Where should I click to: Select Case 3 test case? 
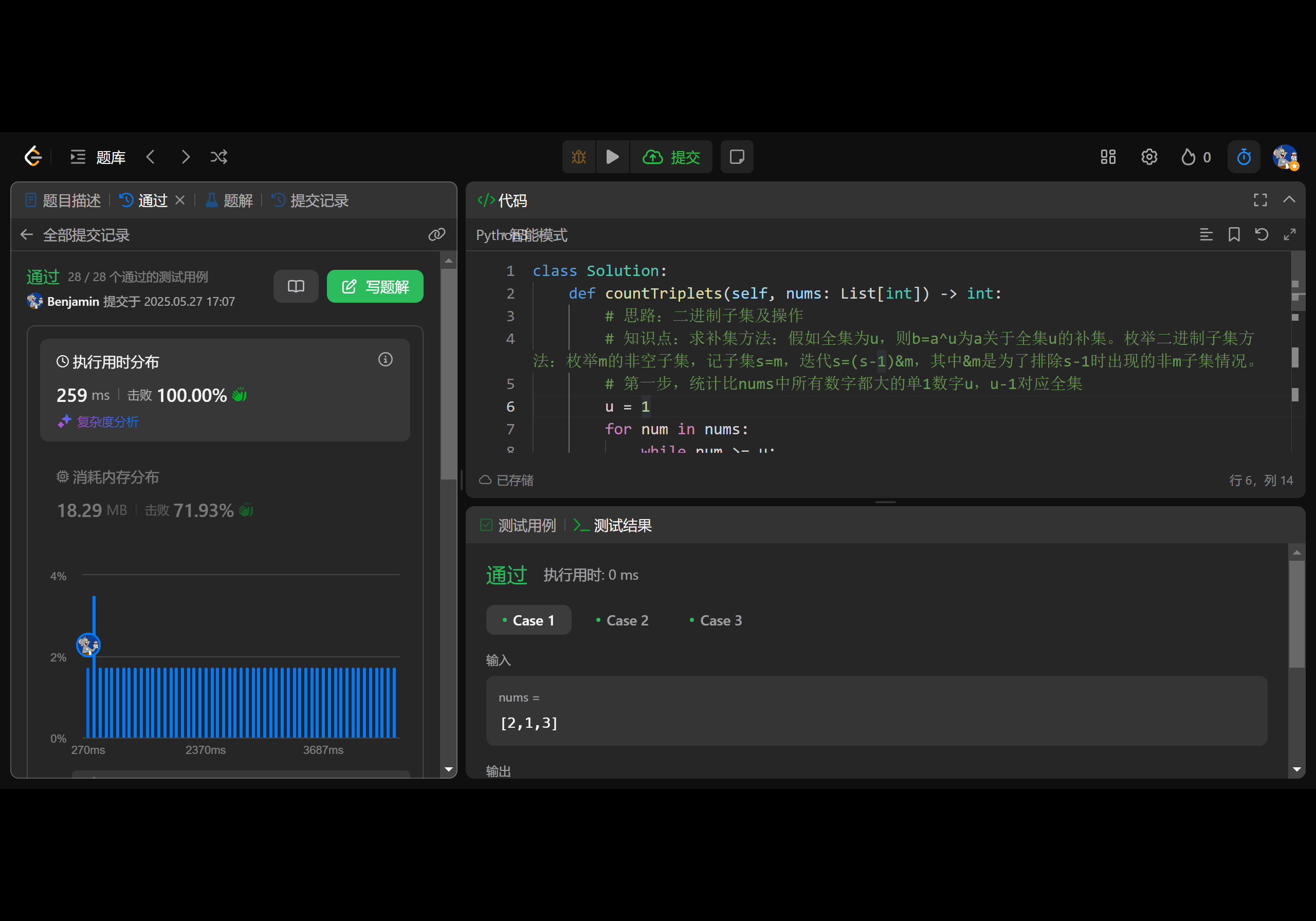click(x=715, y=620)
